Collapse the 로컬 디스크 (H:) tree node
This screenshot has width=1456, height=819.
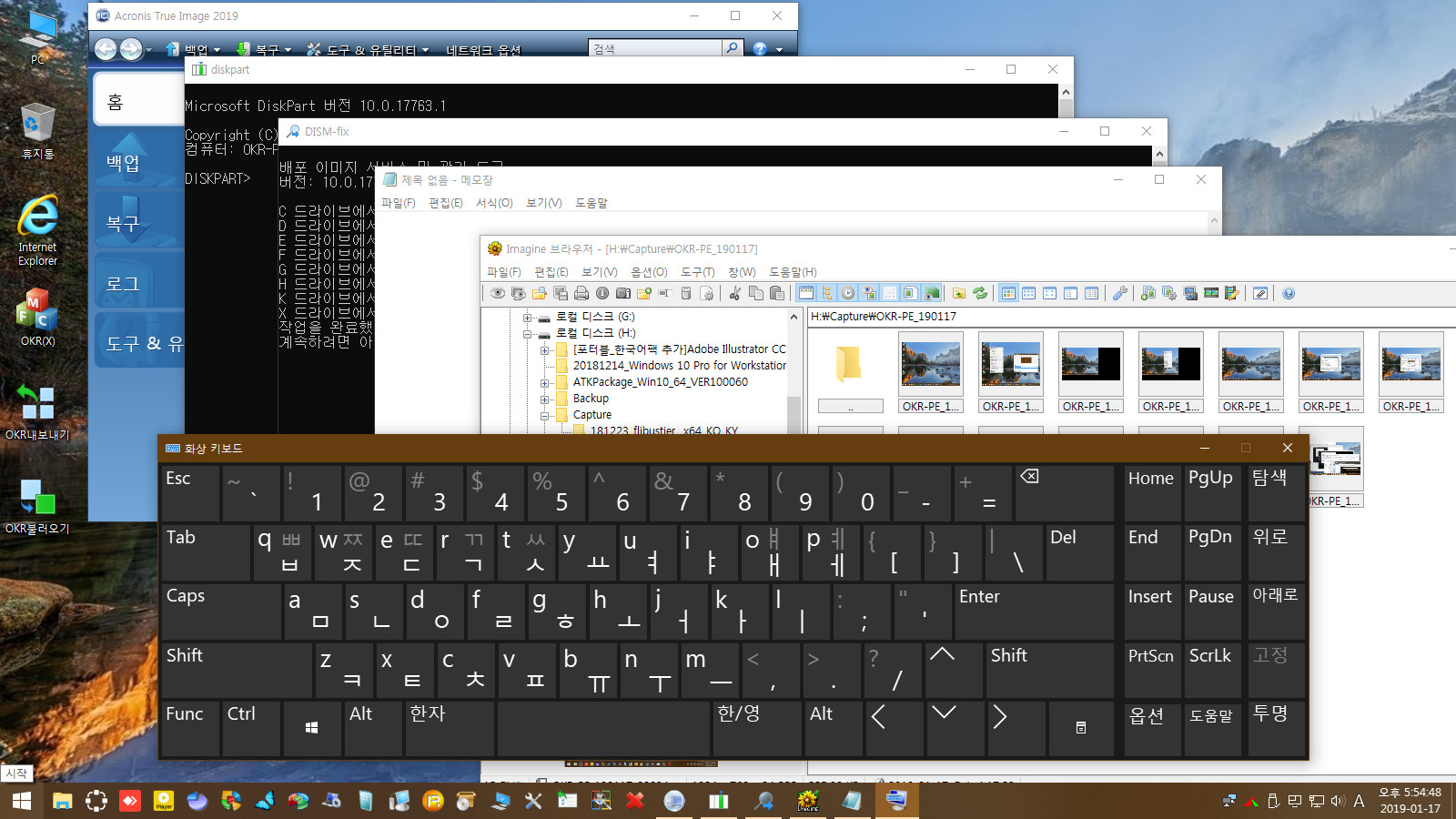pos(527,334)
